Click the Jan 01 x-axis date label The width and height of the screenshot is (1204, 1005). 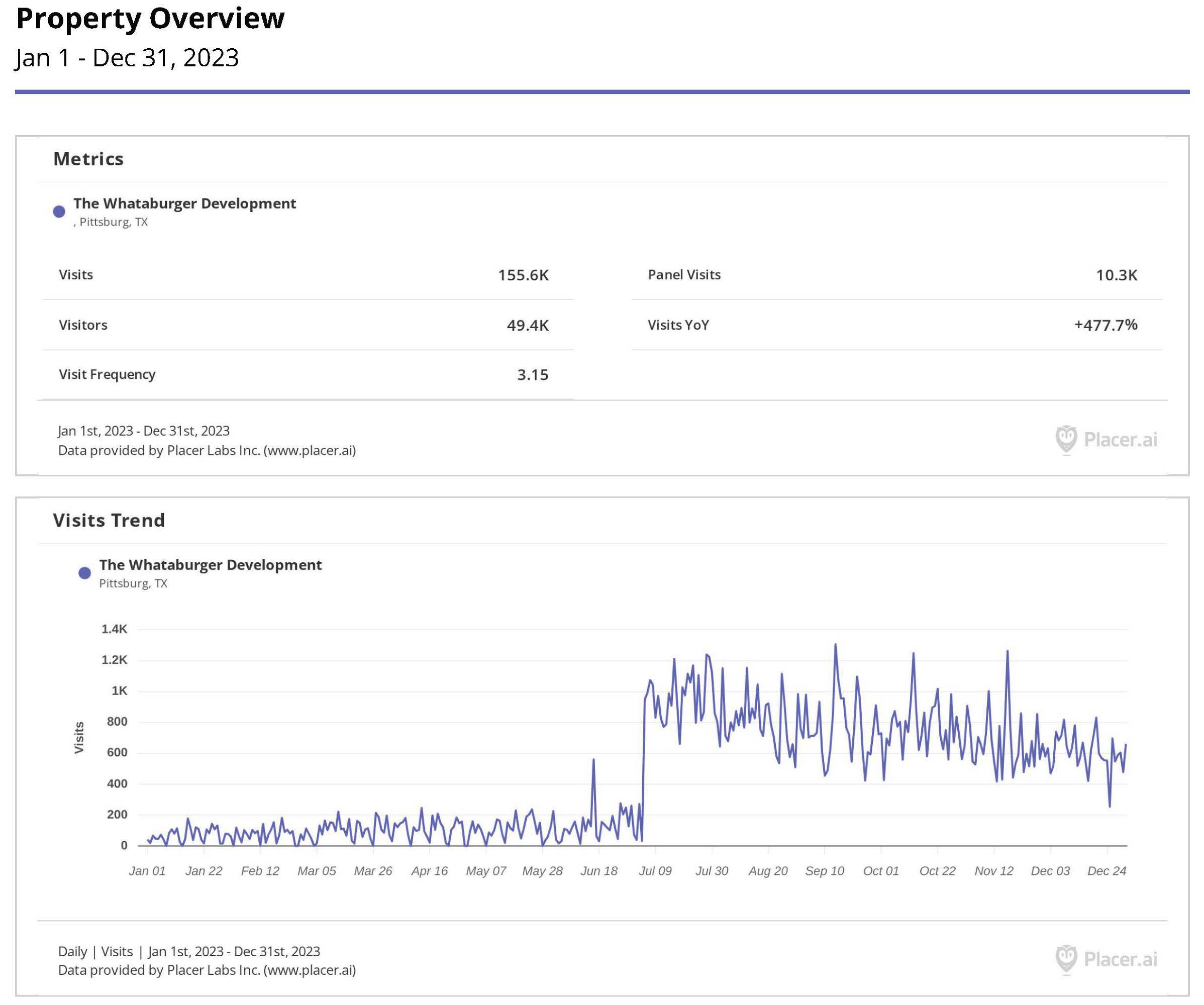pos(147,871)
